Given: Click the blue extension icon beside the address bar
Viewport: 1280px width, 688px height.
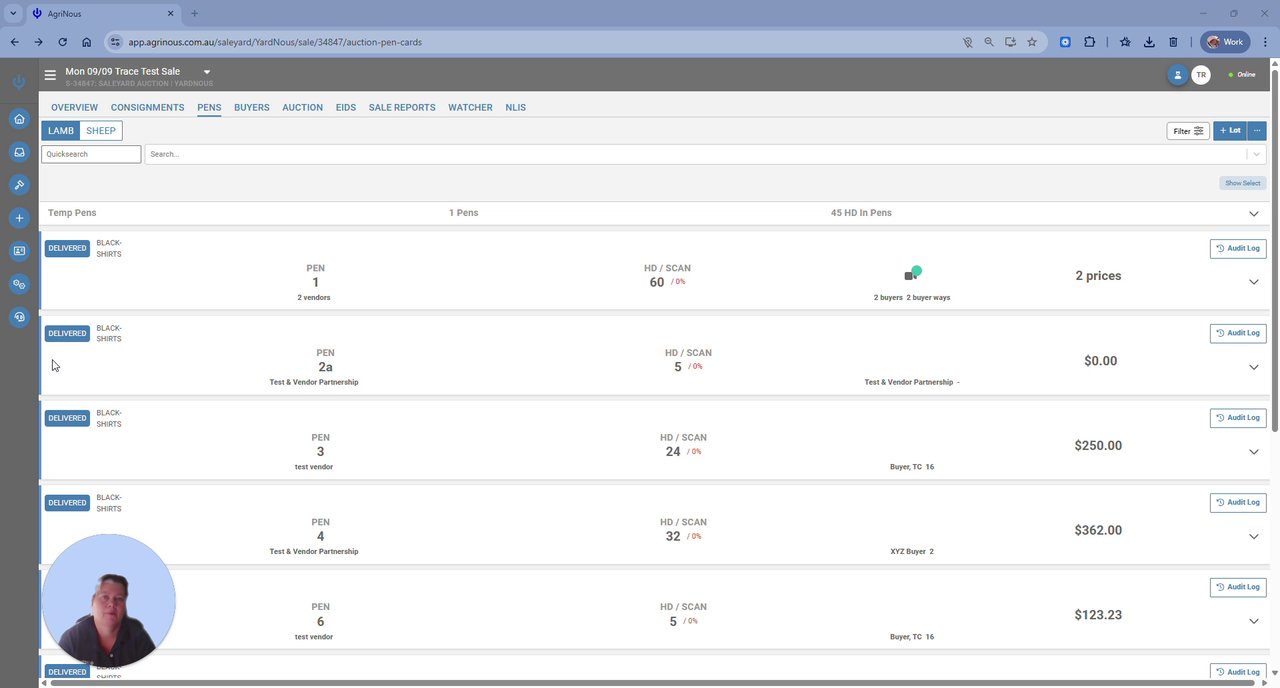Looking at the screenshot, I should 1065,42.
